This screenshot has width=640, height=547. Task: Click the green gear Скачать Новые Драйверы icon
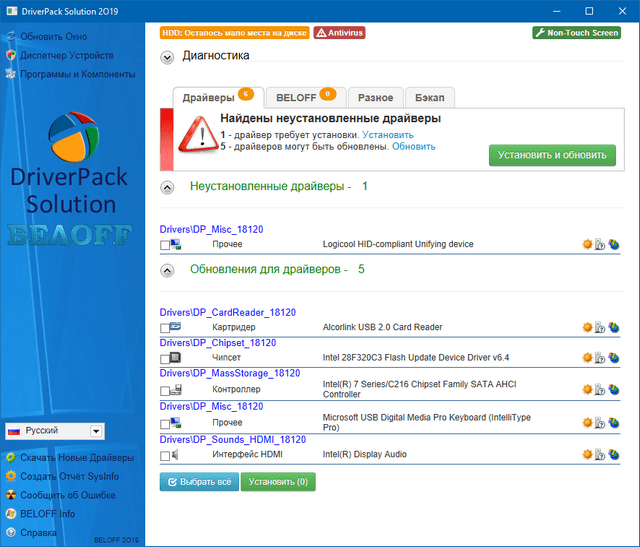coord(10,457)
